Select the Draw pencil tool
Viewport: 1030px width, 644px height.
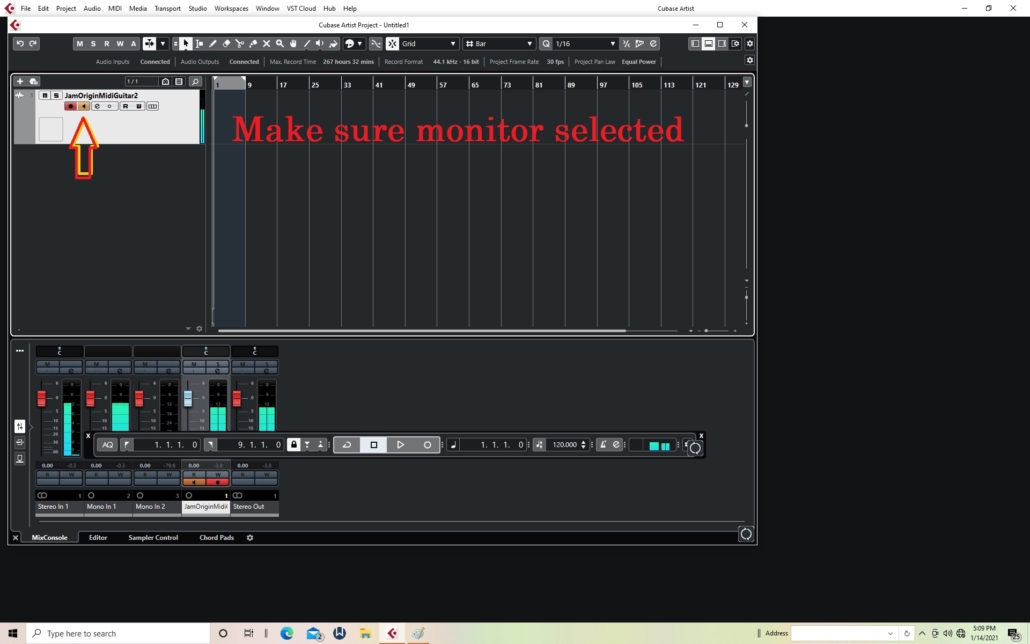(x=213, y=43)
